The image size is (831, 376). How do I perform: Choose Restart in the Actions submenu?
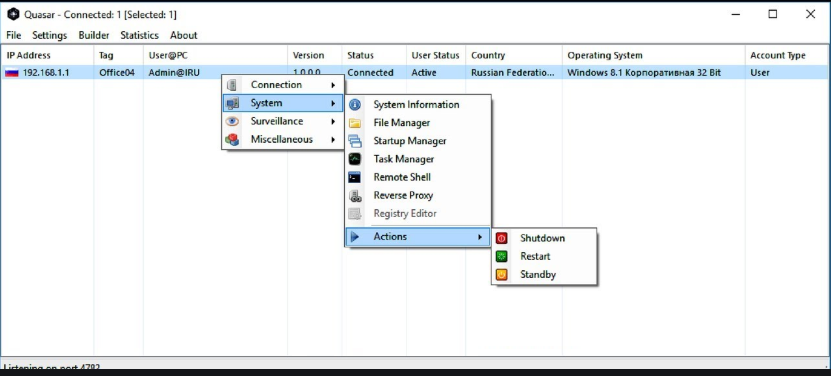pyautogui.click(x=544, y=257)
